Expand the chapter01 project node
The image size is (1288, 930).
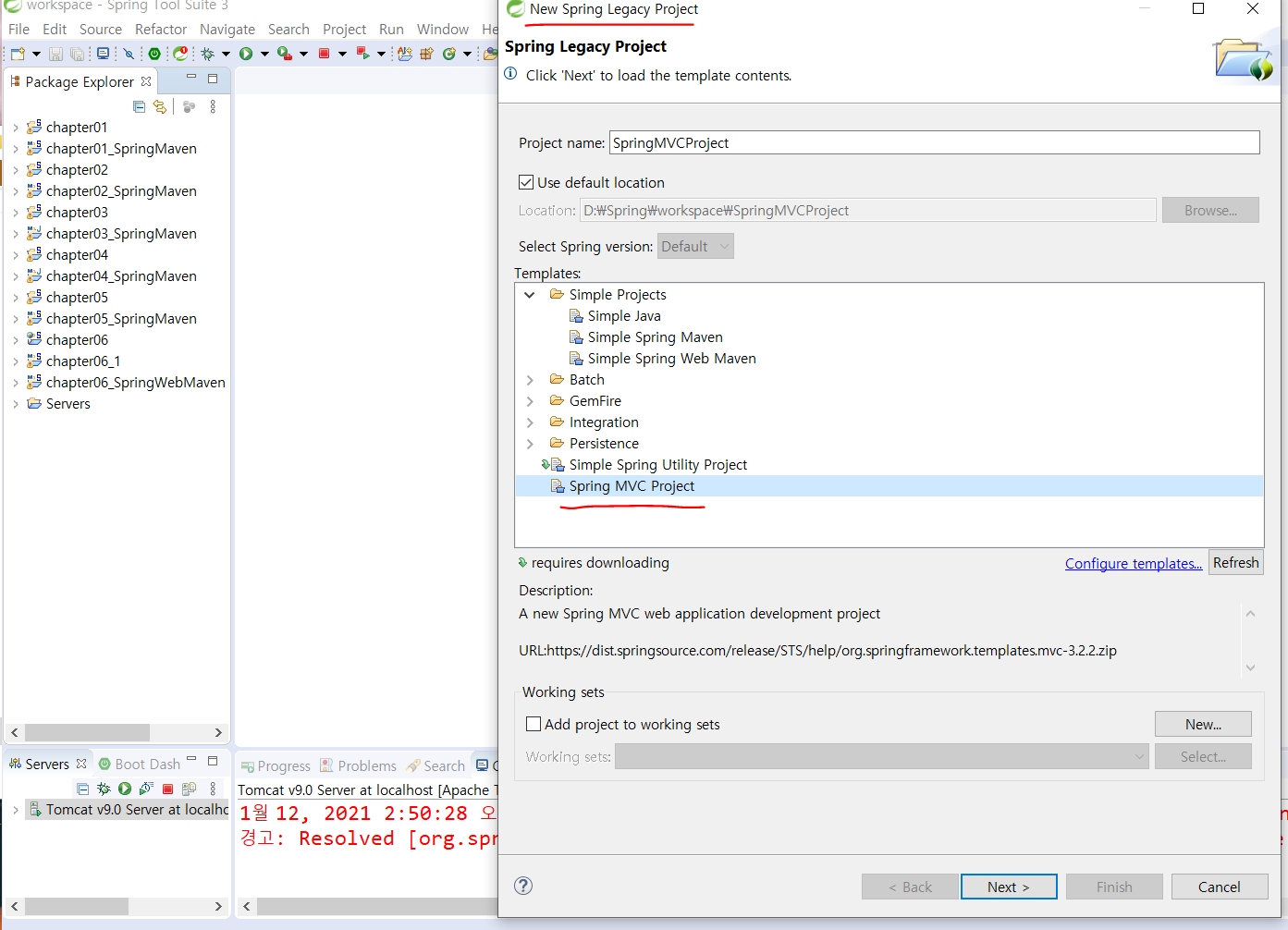[16, 128]
